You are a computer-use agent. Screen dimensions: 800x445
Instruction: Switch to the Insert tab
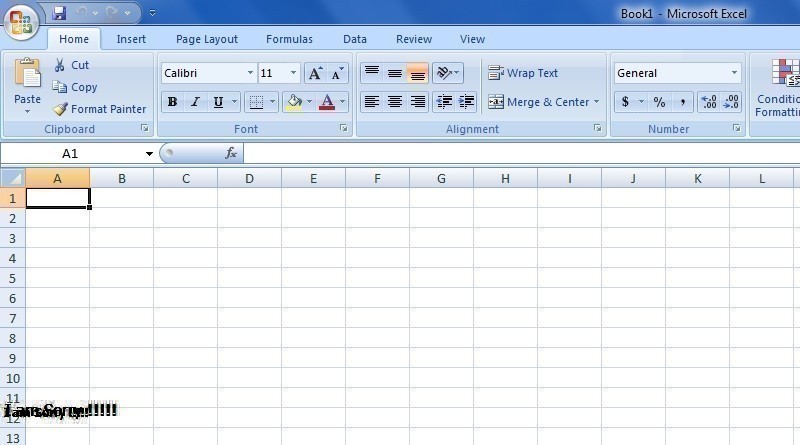(131, 39)
